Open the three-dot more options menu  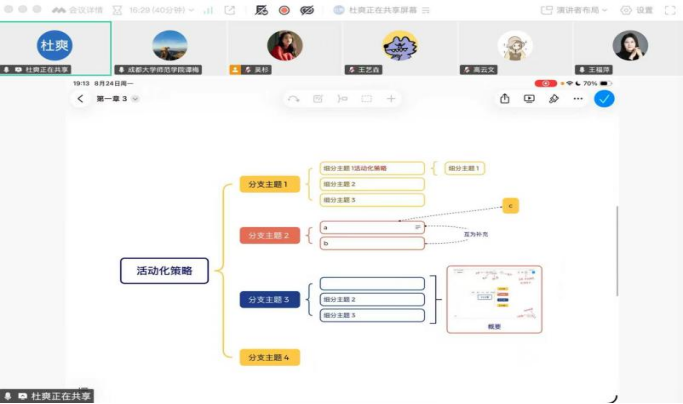point(578,99)
